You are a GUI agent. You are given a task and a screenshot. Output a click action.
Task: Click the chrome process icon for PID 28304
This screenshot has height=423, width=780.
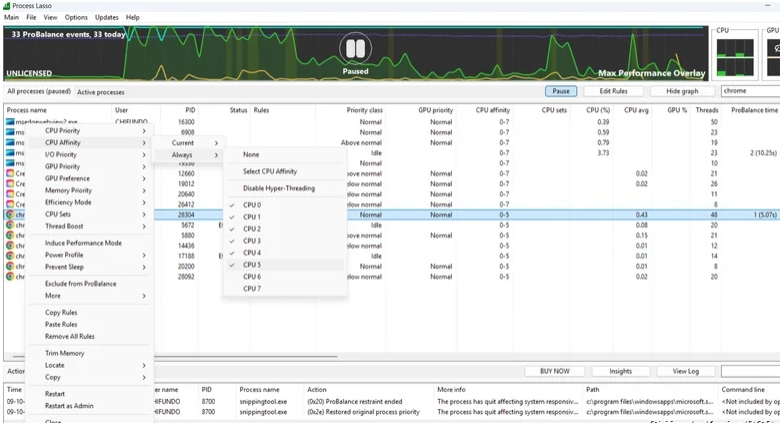point(10,214)
